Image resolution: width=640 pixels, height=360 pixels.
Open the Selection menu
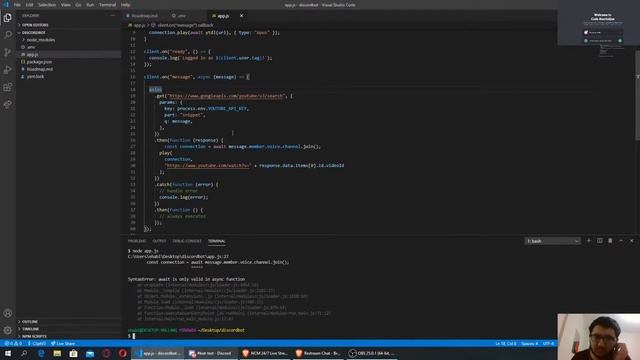[x=47, y=5]
